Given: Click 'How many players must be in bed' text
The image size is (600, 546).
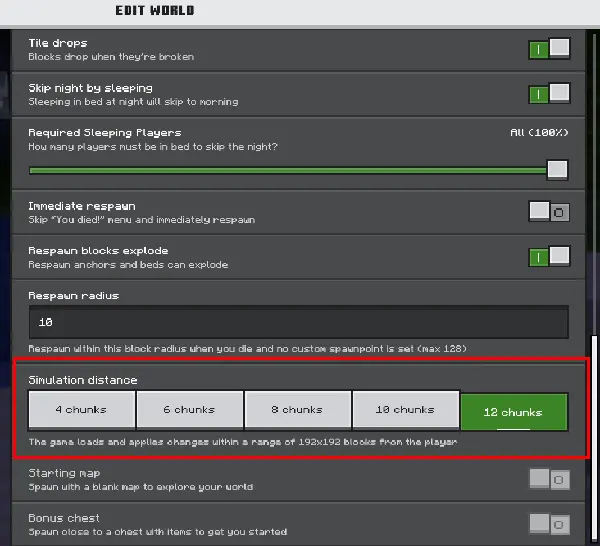Looking at the screenshot, I should [x=153, y=147].
